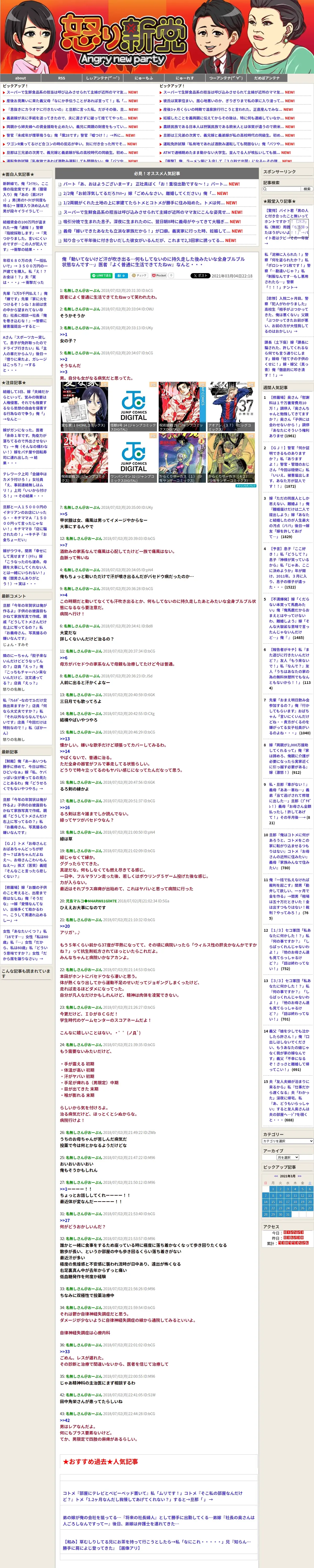The image size is (314, 1568).
Task: Open the 月を選択 archive dropdown
Action: click(288, 1158)
